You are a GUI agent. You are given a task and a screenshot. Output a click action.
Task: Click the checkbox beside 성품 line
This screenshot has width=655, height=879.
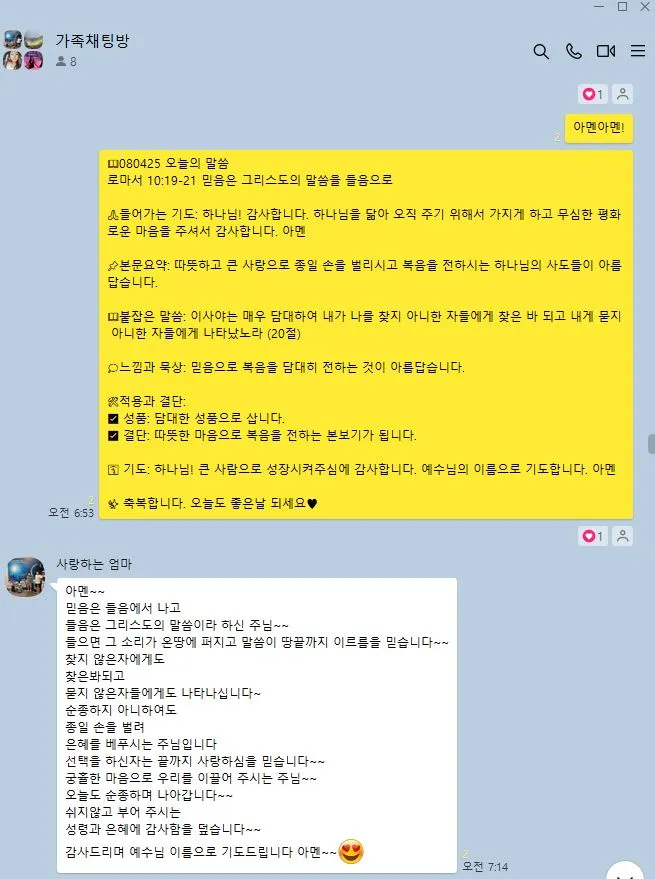[x=113, y=418]
